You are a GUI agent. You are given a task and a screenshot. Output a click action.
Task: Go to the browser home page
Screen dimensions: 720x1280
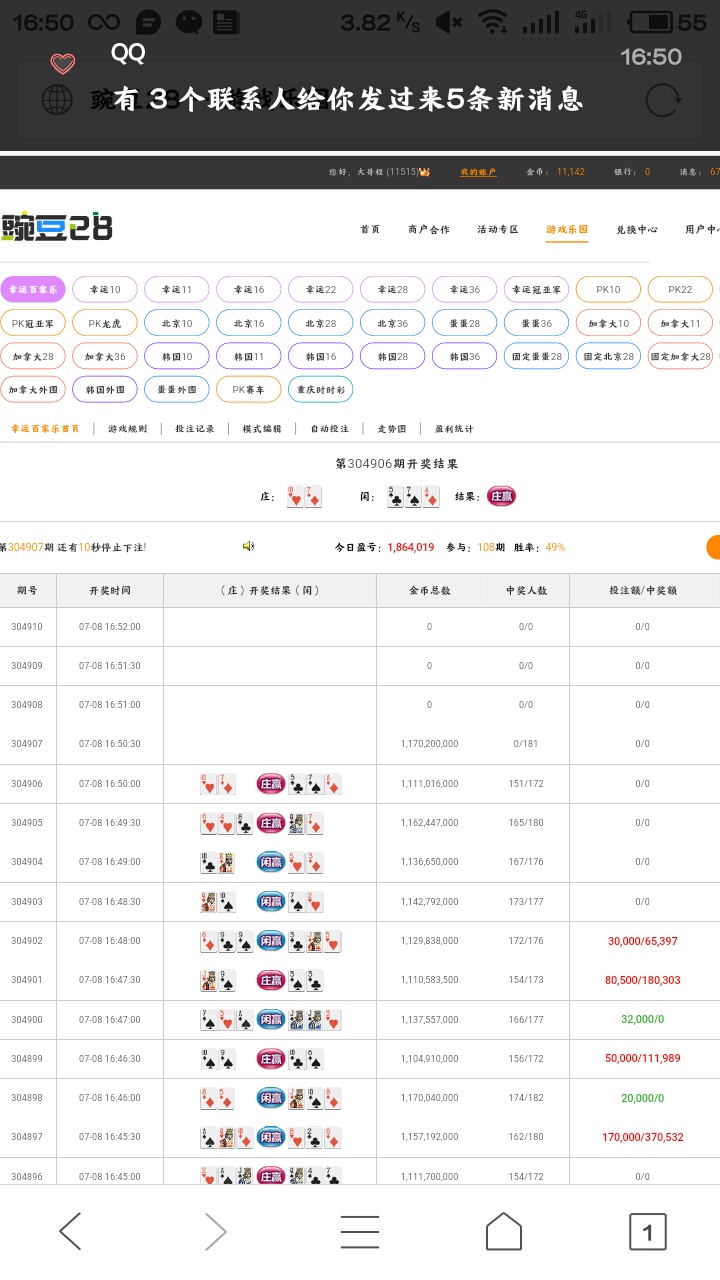(x=503, y=1231)
